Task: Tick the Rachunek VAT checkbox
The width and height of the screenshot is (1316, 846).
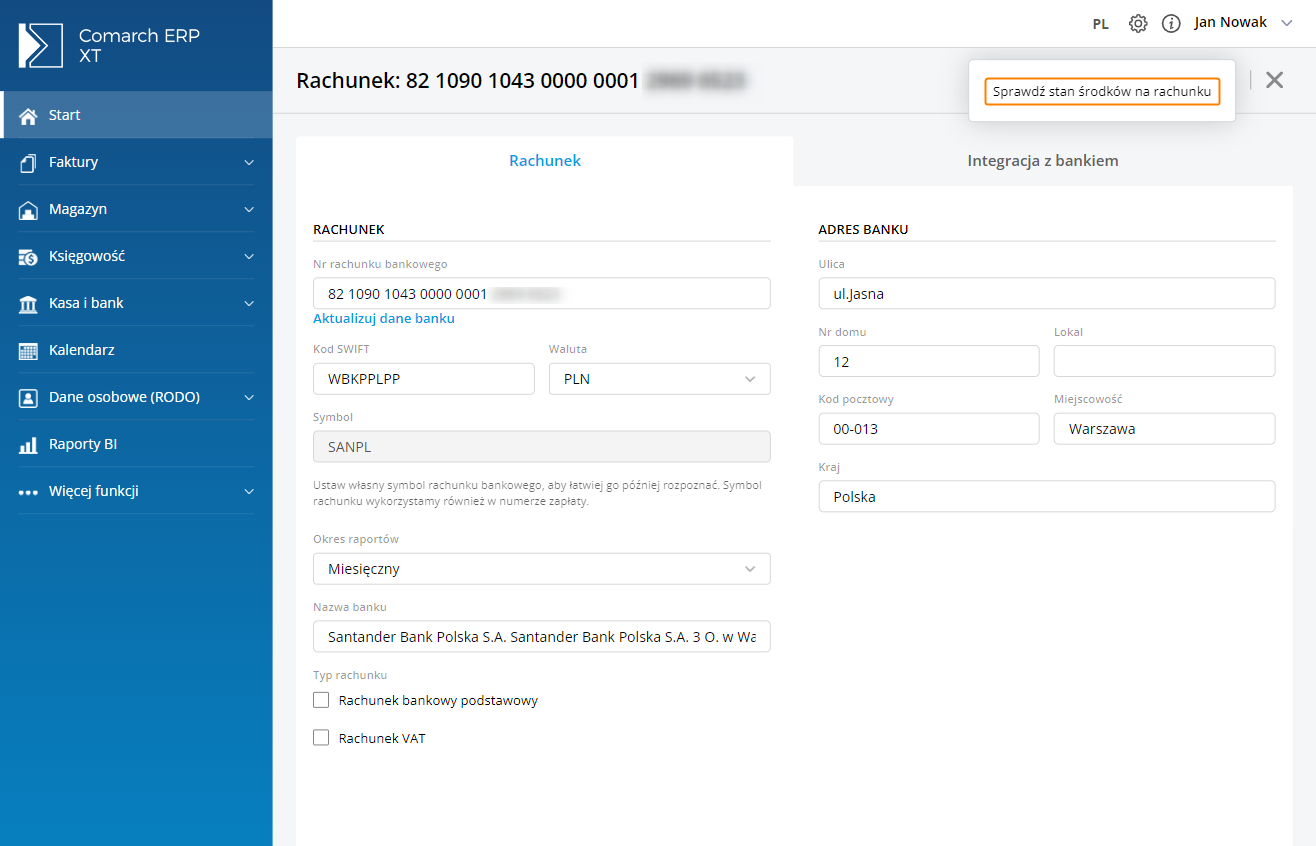Action: pyautogui.click(x=321, y=738)
